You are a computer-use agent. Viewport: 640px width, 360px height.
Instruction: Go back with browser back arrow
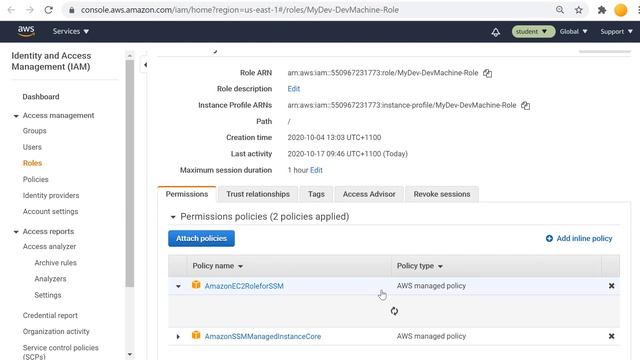[11, 10]
